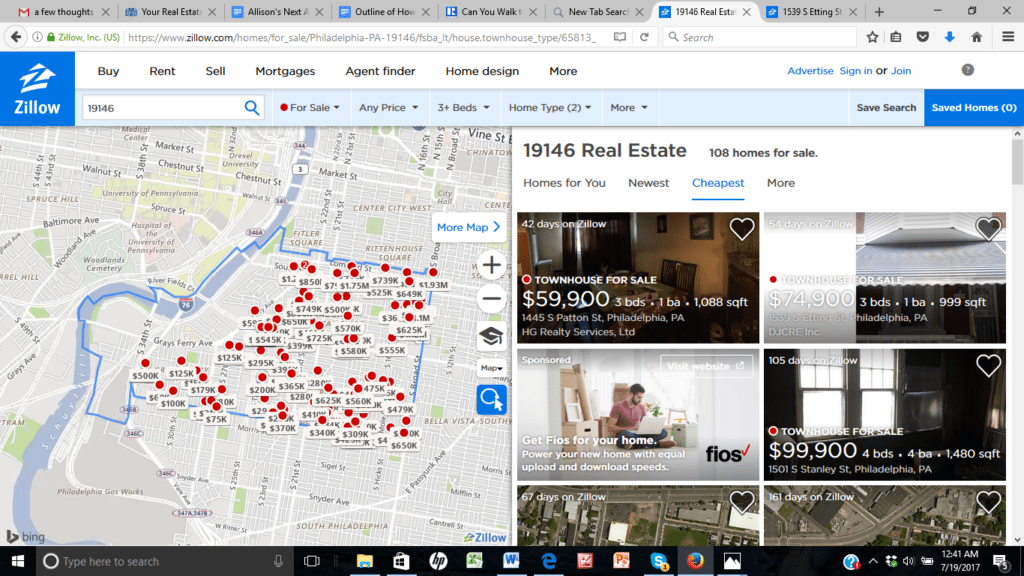Click the magnifier search icon in location box
This screenshot has height=576, width=1024.
pyautogui.click(x=251, y=108)
